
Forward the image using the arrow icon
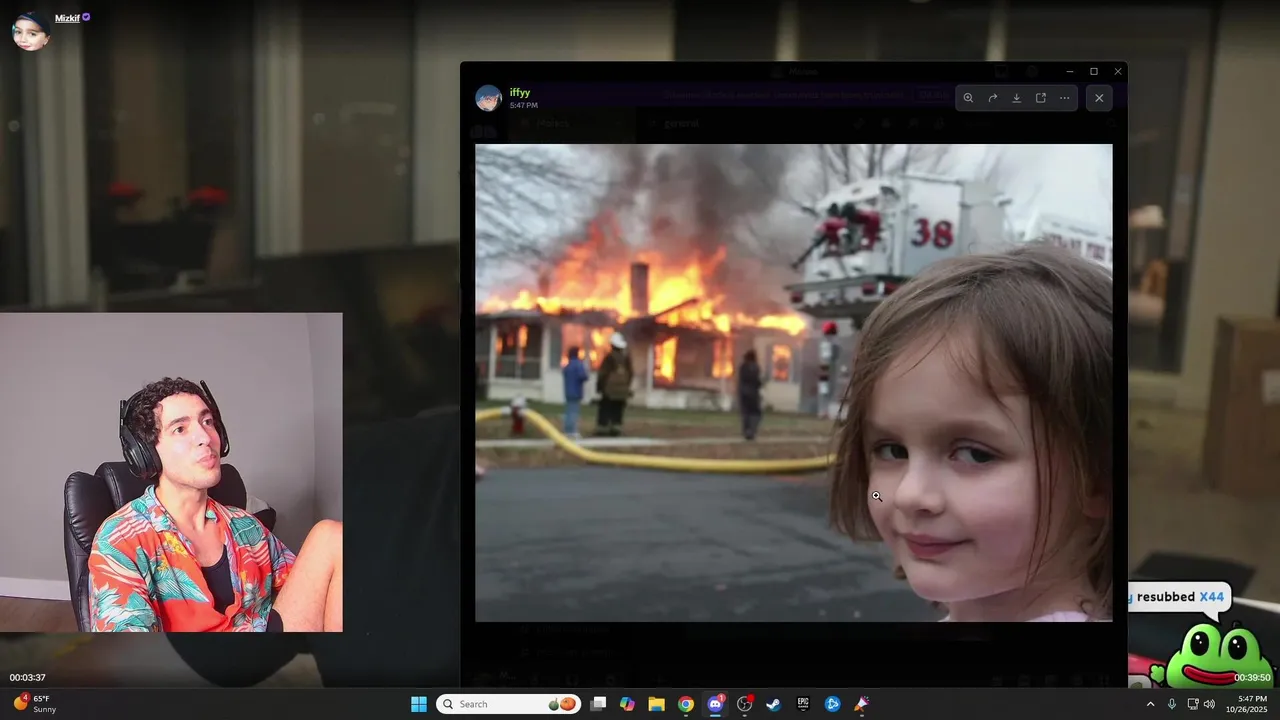pos(992,98)
